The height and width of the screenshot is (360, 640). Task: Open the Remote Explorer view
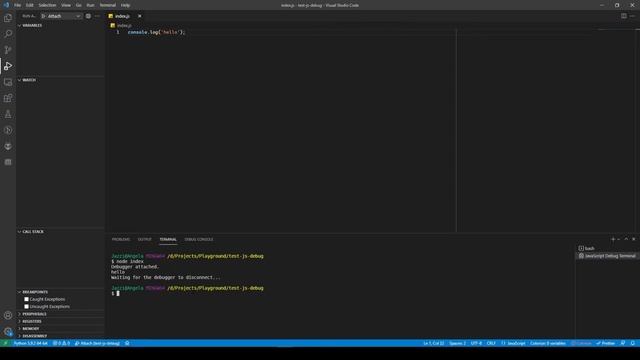pos(8,82)
